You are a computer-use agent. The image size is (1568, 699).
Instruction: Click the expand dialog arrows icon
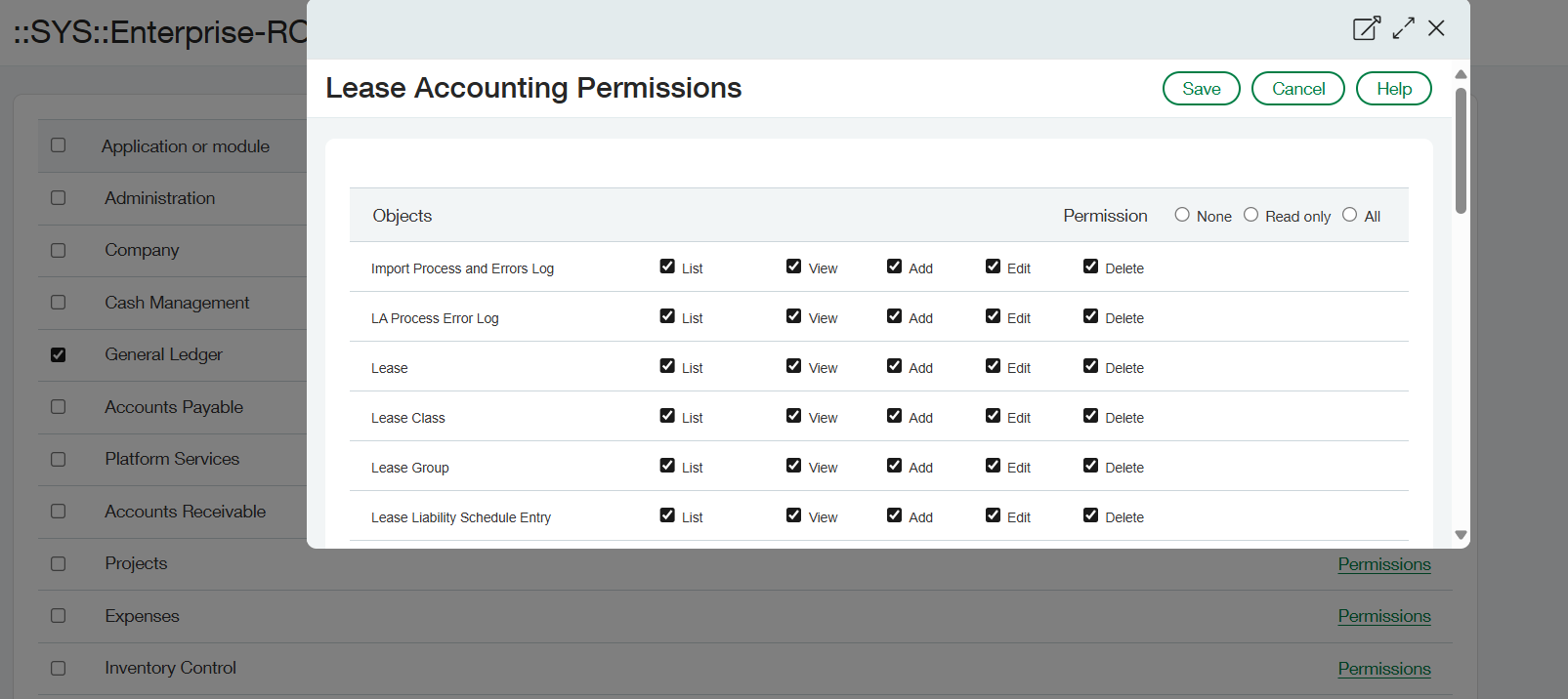pos(1404,28)
